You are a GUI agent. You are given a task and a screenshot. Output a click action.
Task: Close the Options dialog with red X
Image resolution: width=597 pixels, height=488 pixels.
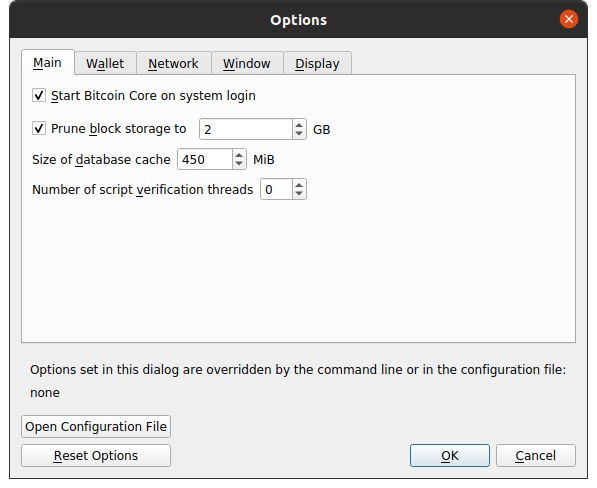(x=569, y=19)
